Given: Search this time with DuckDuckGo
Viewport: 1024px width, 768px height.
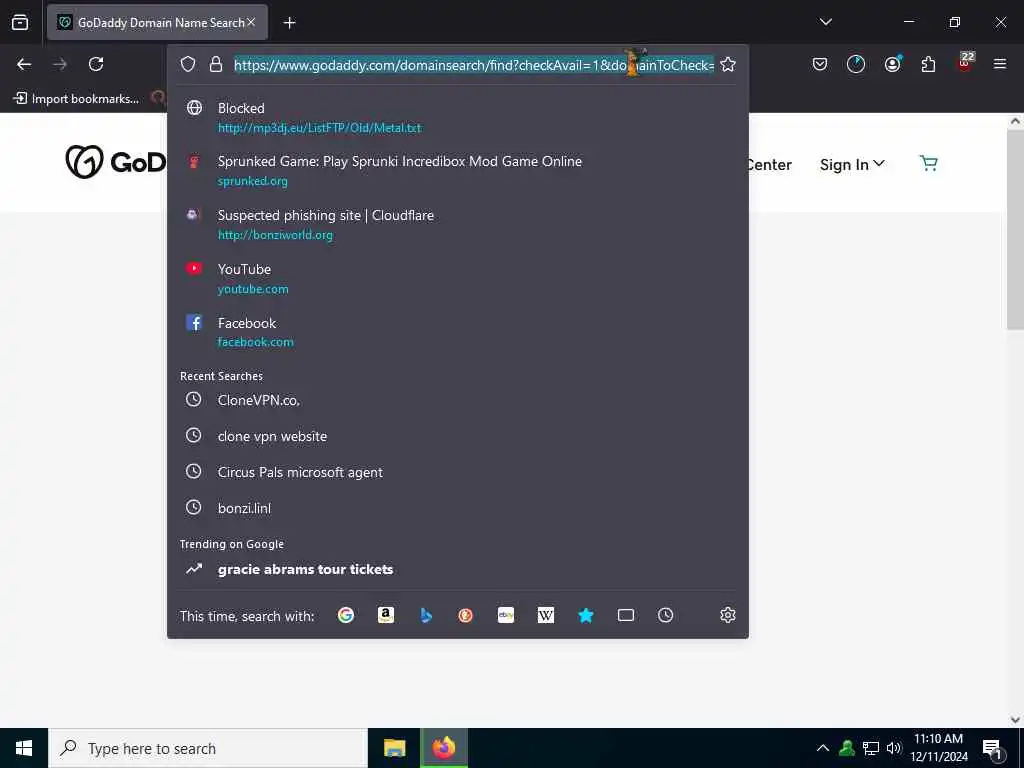Looking at the screenshot, I should (466, 615).
